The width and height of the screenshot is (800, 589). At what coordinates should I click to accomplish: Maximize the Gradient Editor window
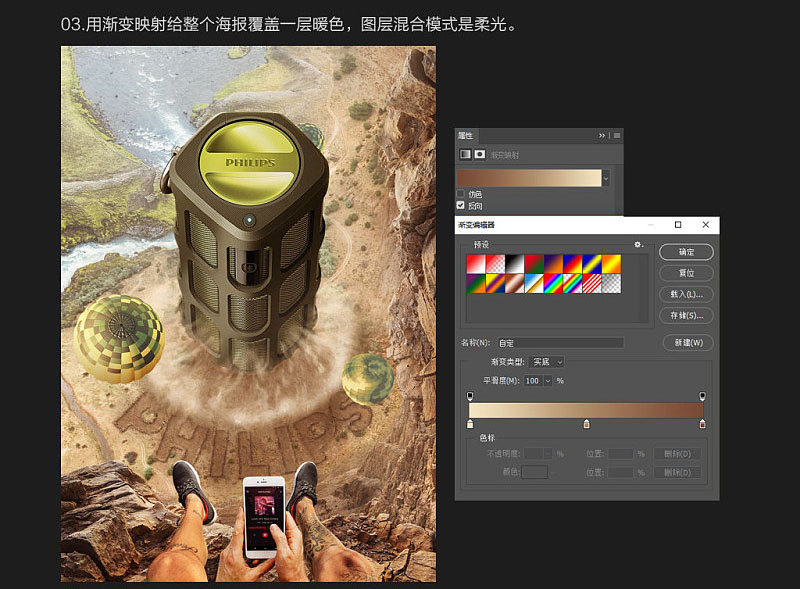pyautogui.click(x=678, y=225)
